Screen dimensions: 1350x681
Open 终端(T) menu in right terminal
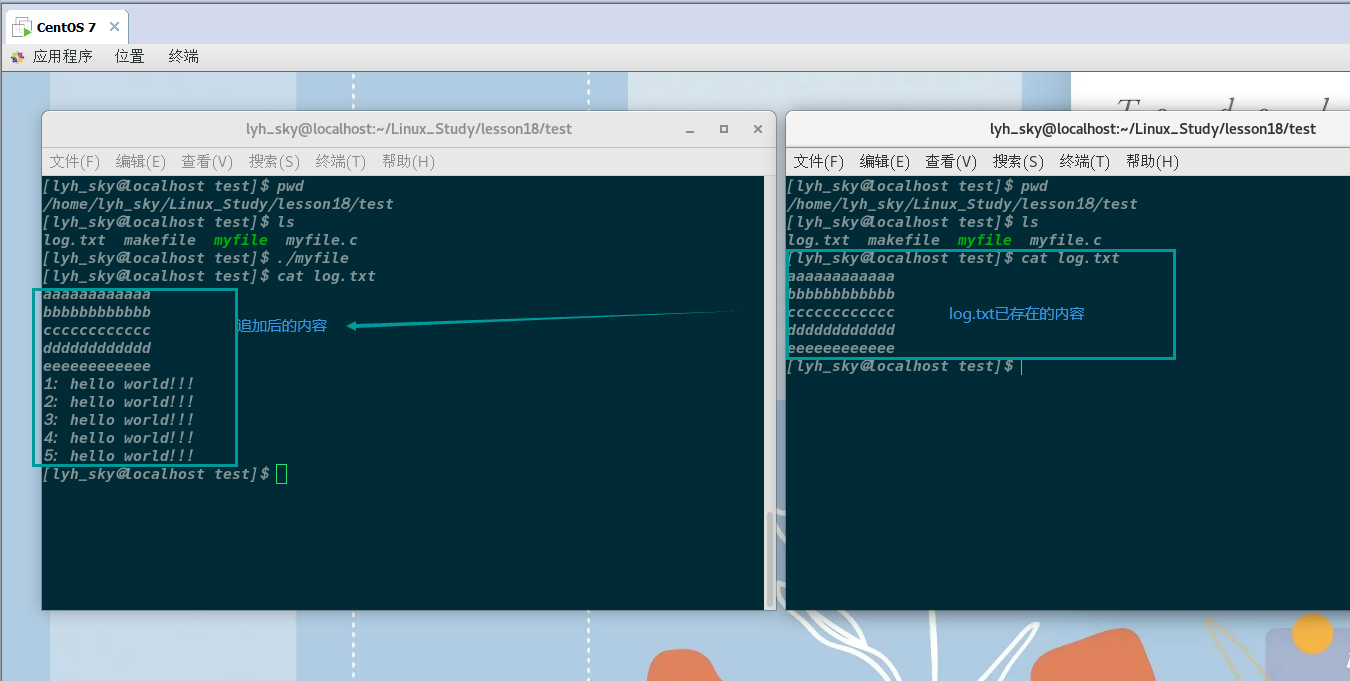tap(1085, 161)
